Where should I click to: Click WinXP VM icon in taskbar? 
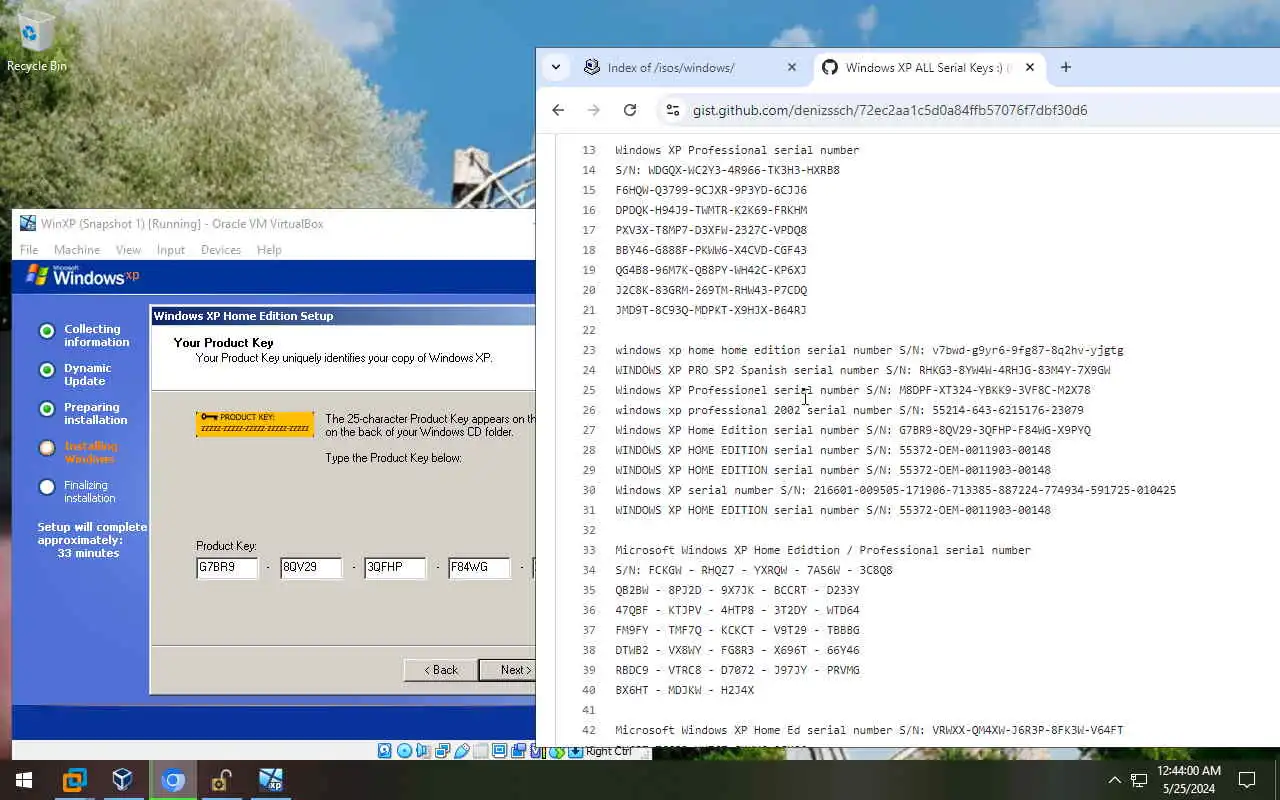(x=270, y=780)
